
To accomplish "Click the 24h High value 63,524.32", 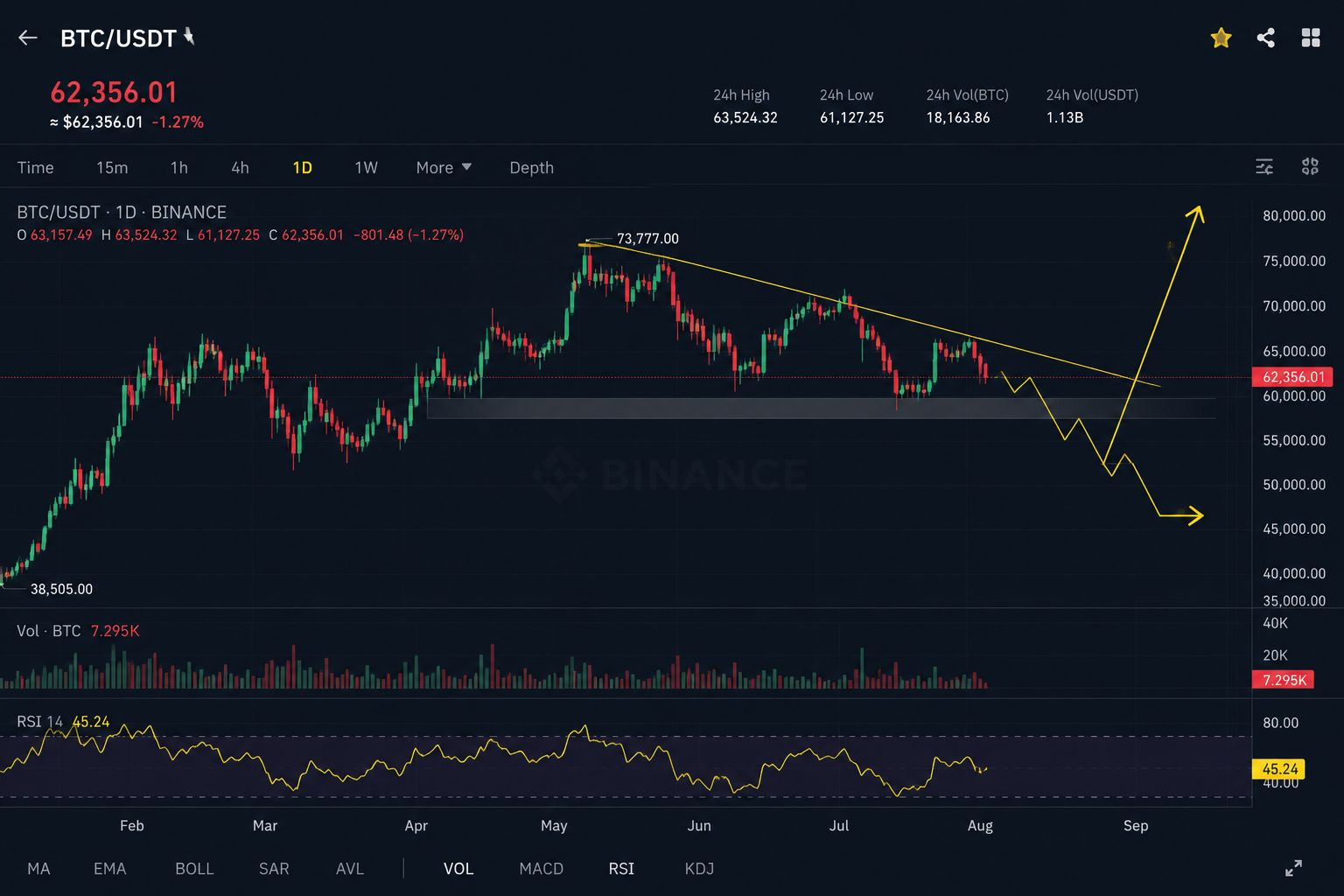I will pyautogui.click(x=745, y=117).
